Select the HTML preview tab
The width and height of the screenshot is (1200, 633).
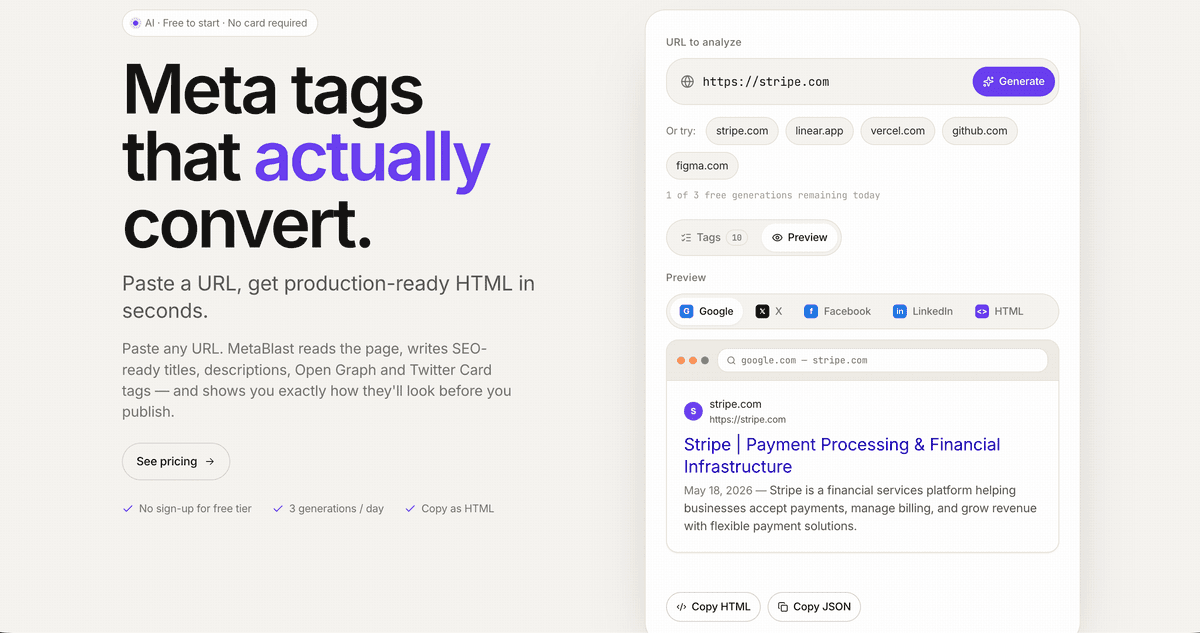click(x=999, y=311)
